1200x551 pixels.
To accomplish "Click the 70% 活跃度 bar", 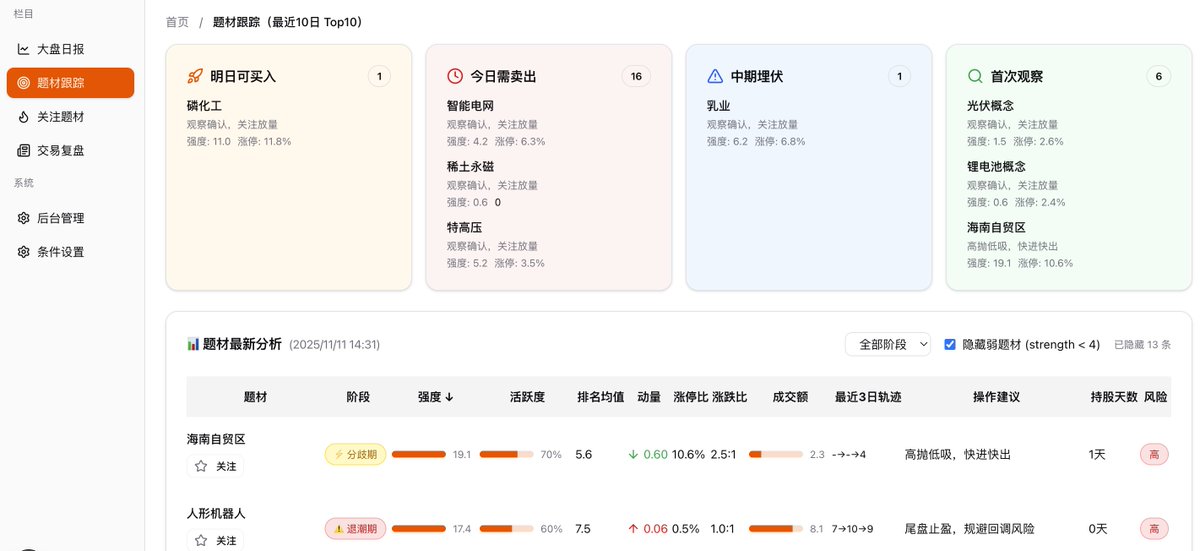I will [507, 454].
